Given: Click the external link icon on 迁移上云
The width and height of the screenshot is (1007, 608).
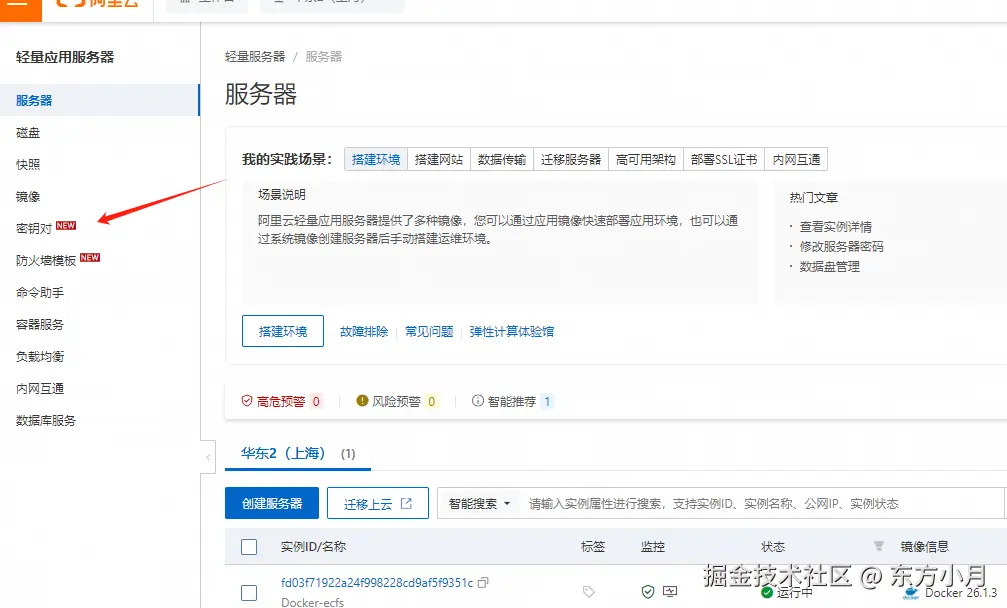Looking at the screenshot, I should pos(406,503).
